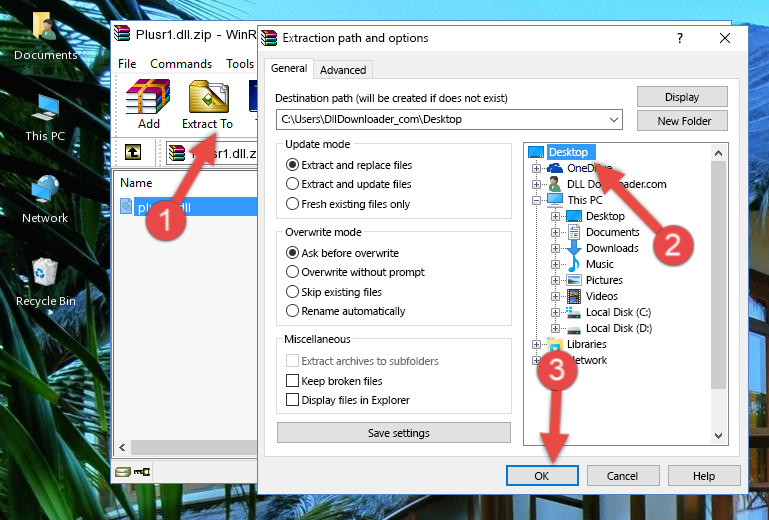Close the Extraction path dialog
The image size is (769, 520).
tap(725, 38)
